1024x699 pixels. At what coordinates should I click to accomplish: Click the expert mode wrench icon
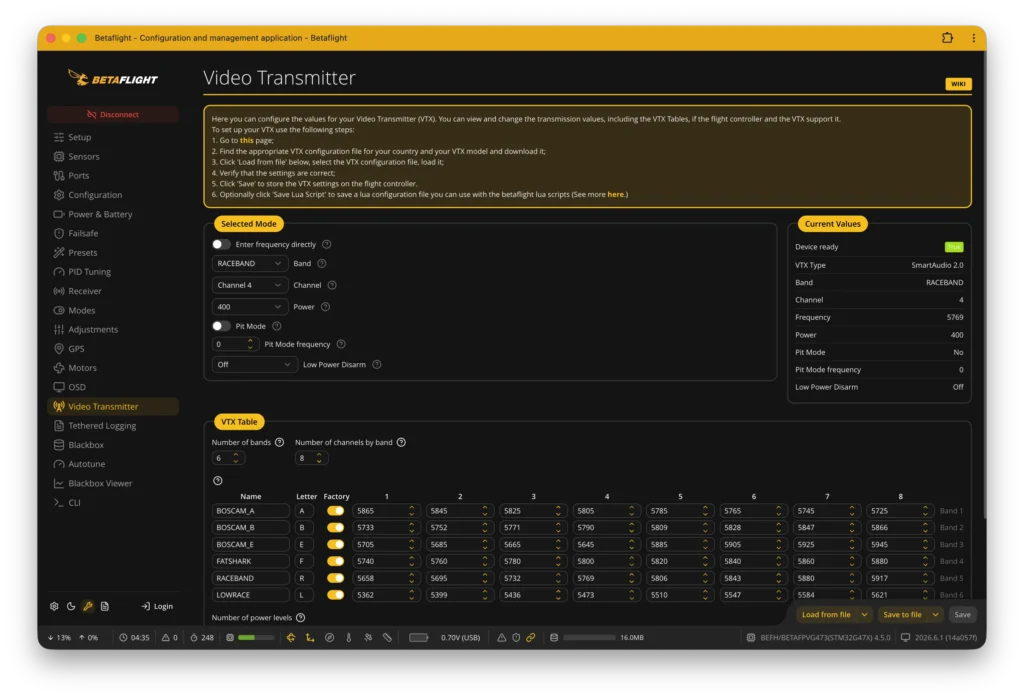[88, 606]
